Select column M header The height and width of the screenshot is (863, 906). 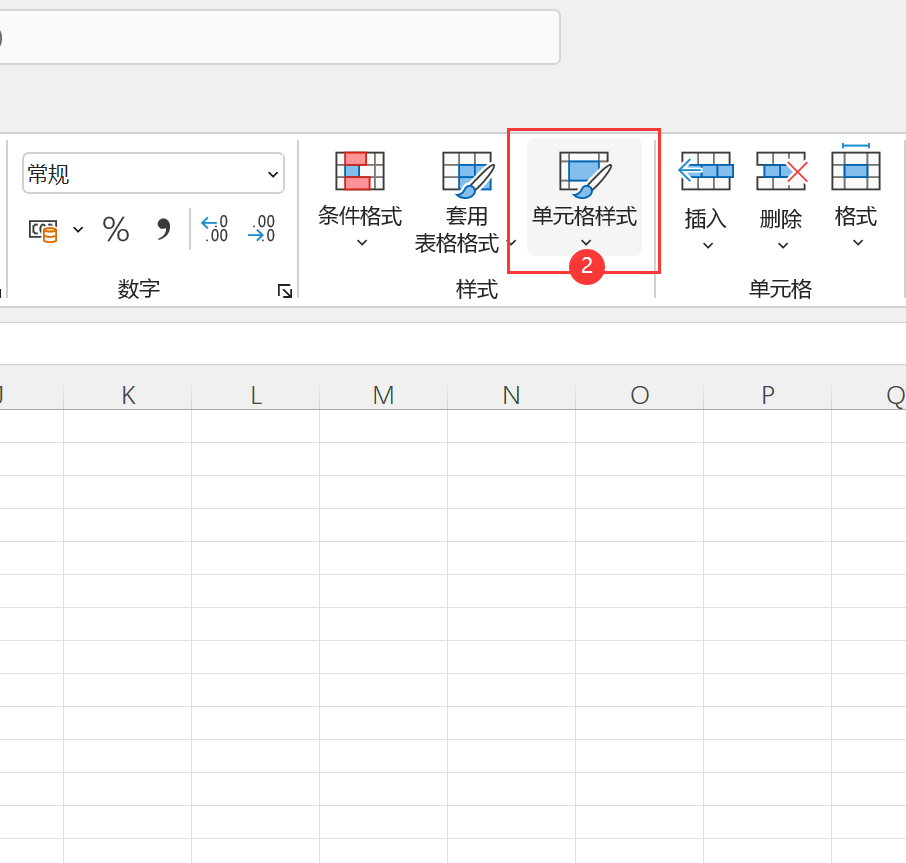click(x=384, y=395)
